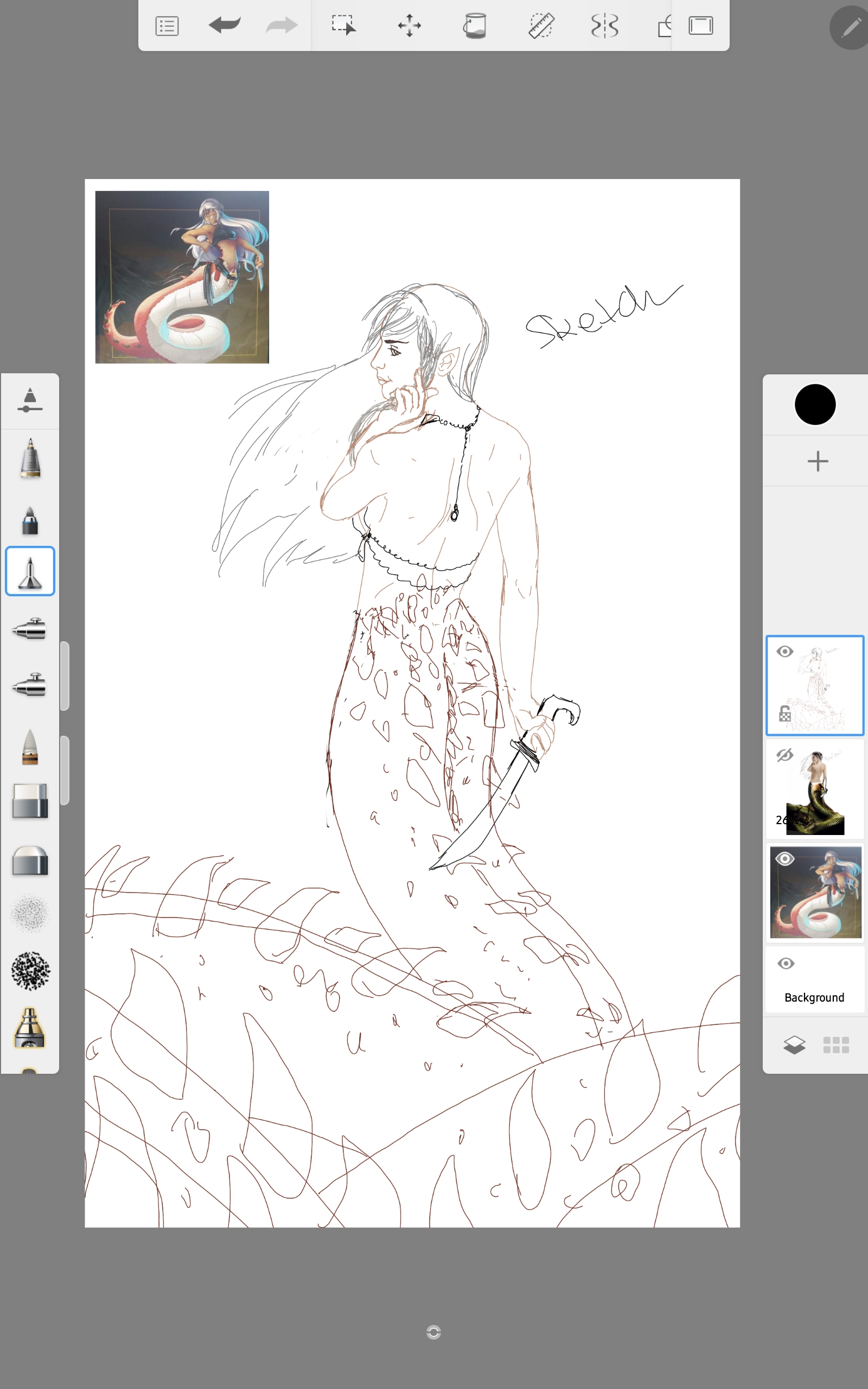The width and height of the screenshot is (868, 1389).
Task: Select the naga illustration layer thumbnail
Action: pos(815,893)
